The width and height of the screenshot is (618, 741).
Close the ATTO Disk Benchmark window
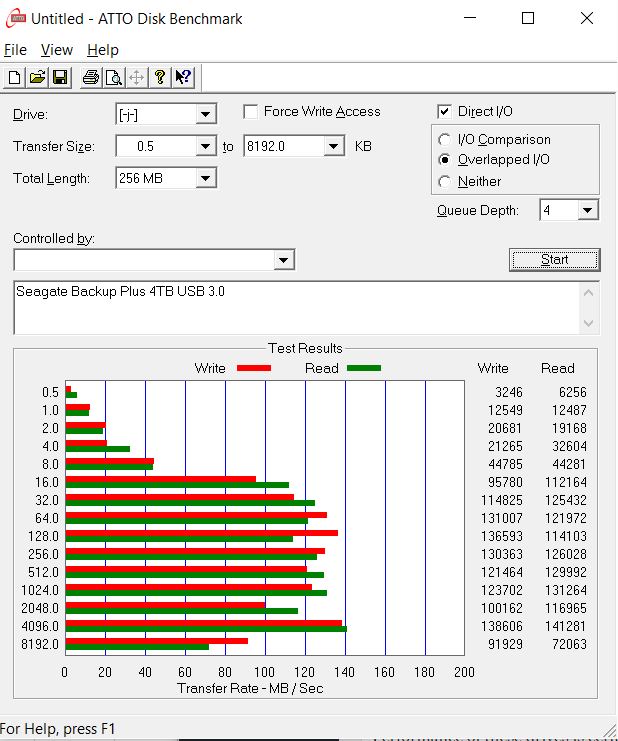(587, 18)
